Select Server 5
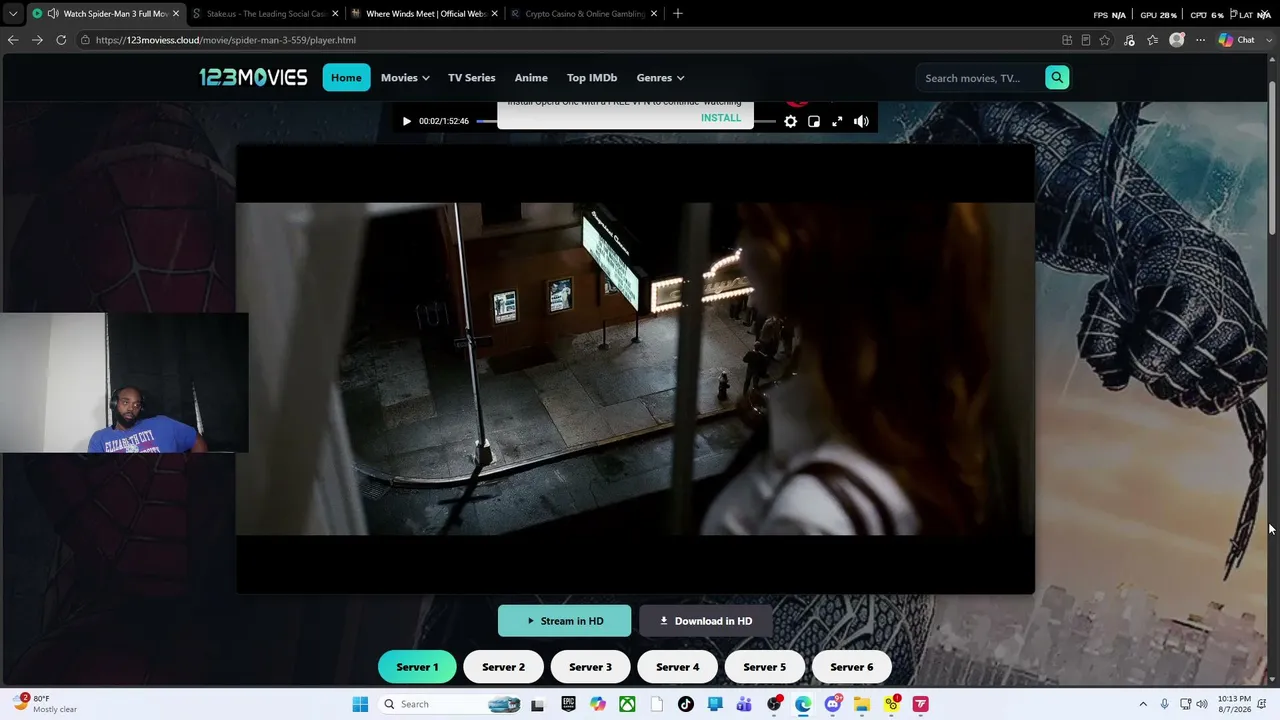This screenshot has height=720, width=1280. [x=764, y=667]
